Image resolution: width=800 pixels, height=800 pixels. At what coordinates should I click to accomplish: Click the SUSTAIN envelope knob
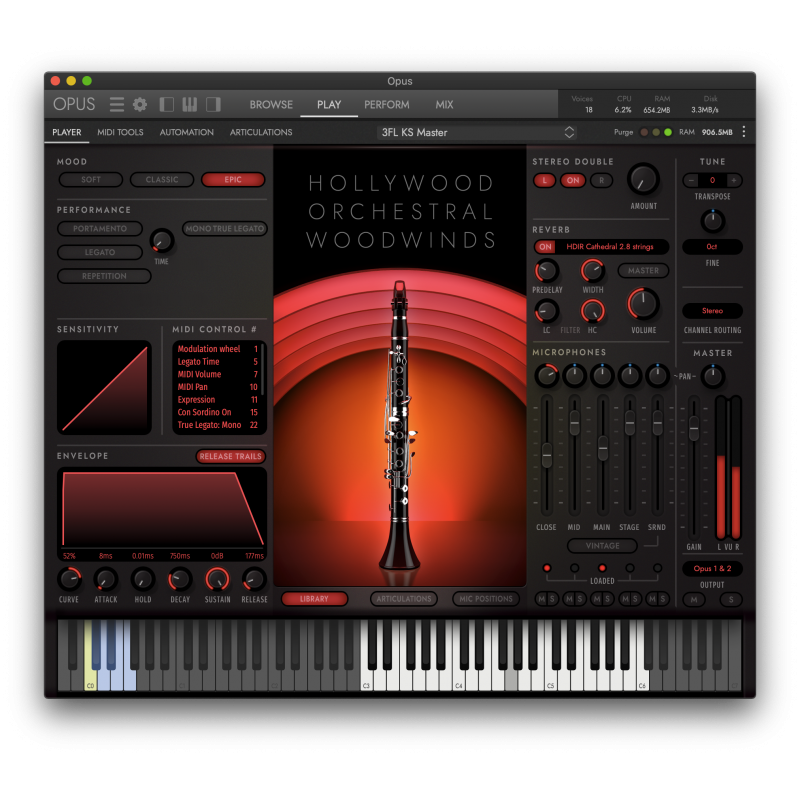click(217, 580)
